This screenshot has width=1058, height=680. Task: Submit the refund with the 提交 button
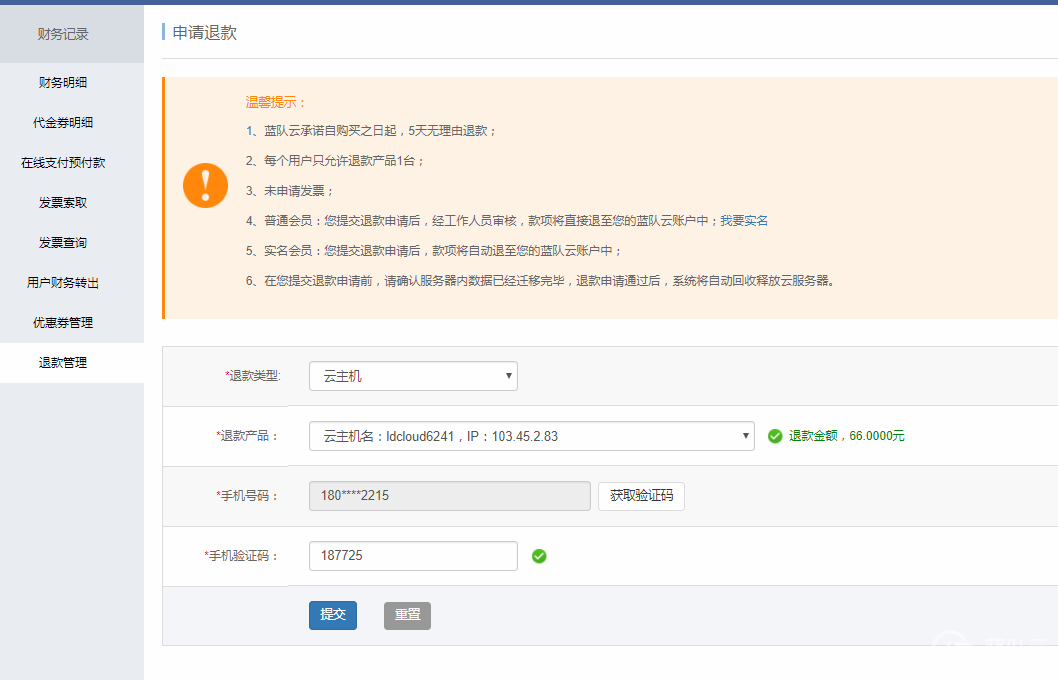(x=332, y=615)
